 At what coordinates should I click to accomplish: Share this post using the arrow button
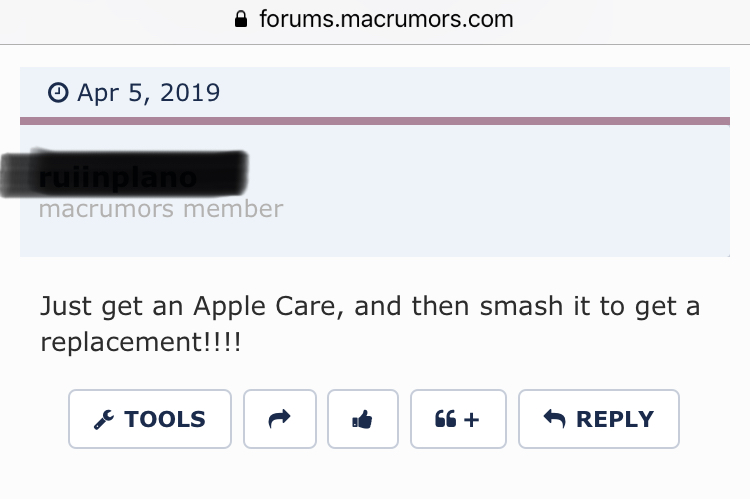pyautogui.click(x=280, y=419)
